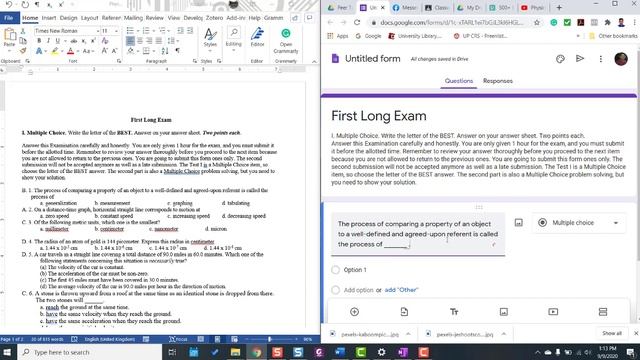Customize theme with palette icon in Forms
The width and height of the screenshot is (640, 360).
pyautogui.click(x=560, y=59)
